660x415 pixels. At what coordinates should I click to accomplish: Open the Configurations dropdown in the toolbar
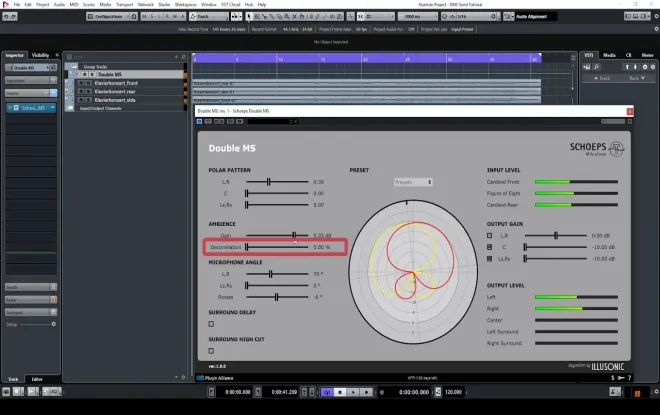(x=107, y=16)
